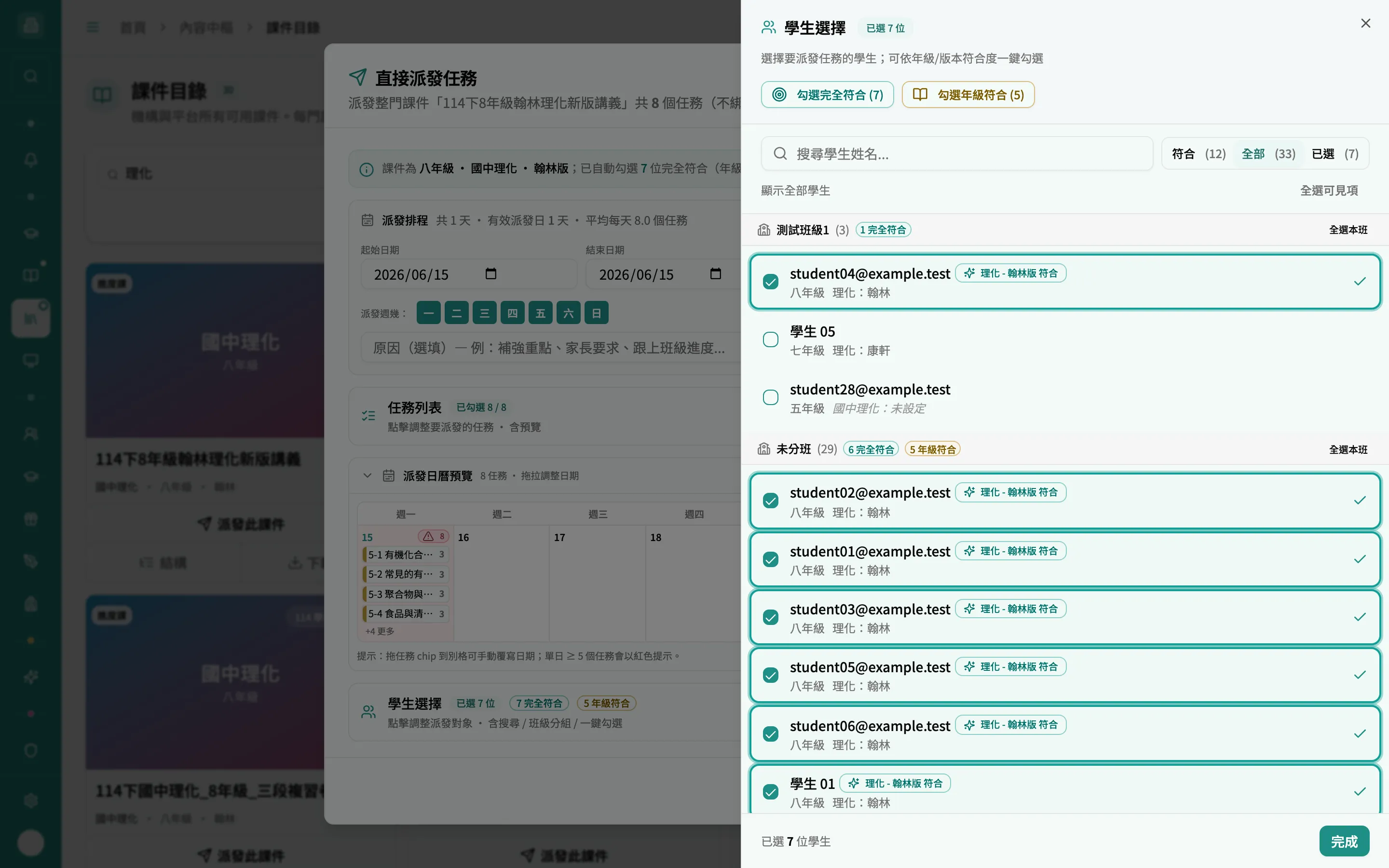Image resolution: width=1389 pixels, height=868 pixels.
Task: Click the info icon in course notice banner
Action: pyautogui.click(x=366, y=169)
